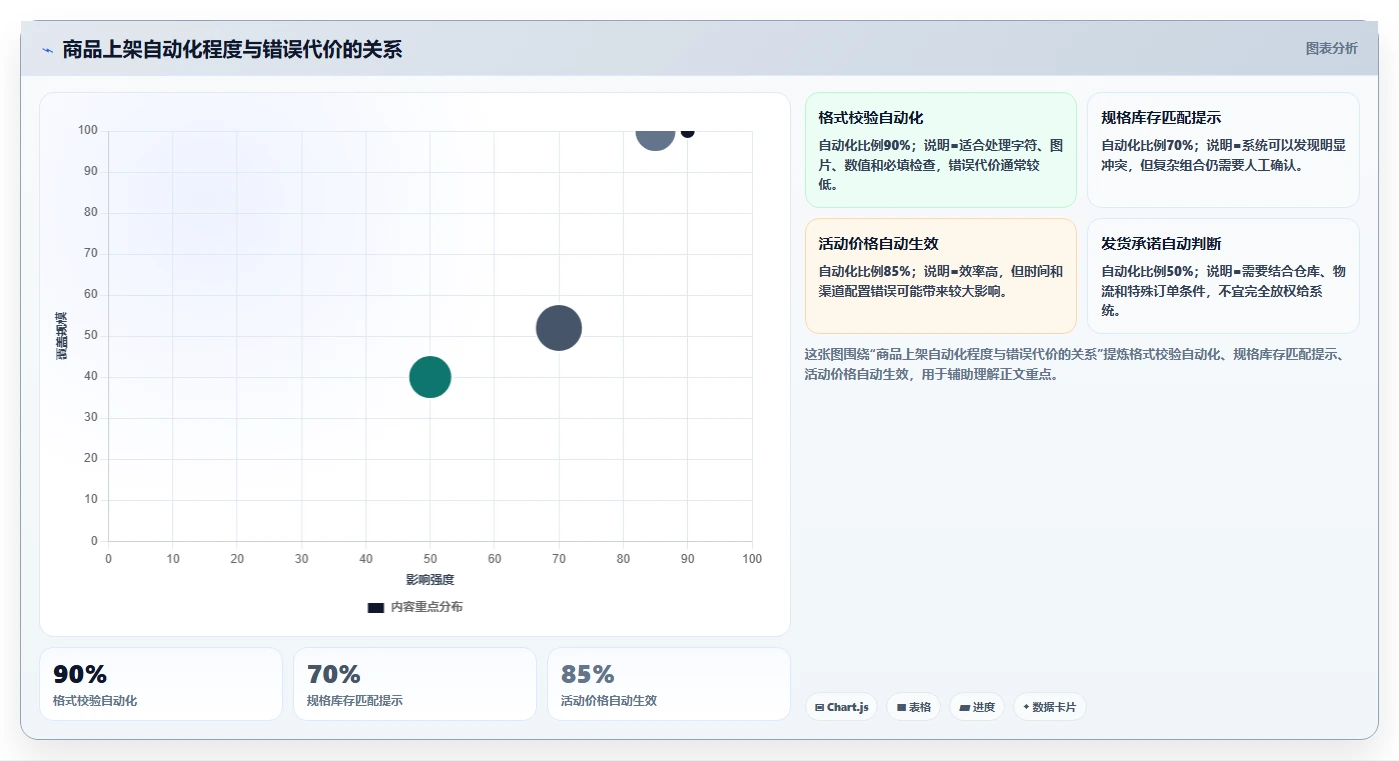Open the 活动价格自动生效 orange card

(x=940, y=276)
